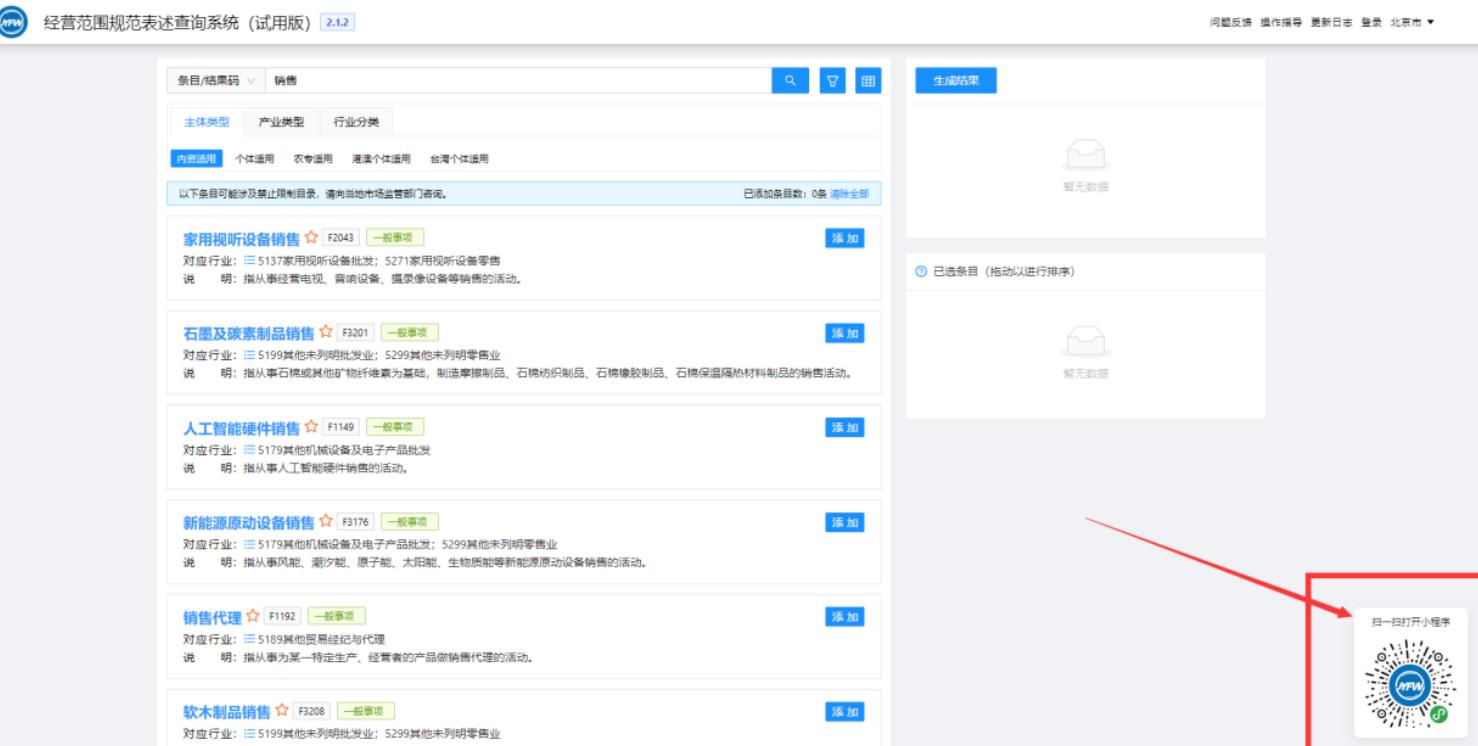Click the mini-program QR code image
The image size is (1478, 746).
coord(1410,685)
